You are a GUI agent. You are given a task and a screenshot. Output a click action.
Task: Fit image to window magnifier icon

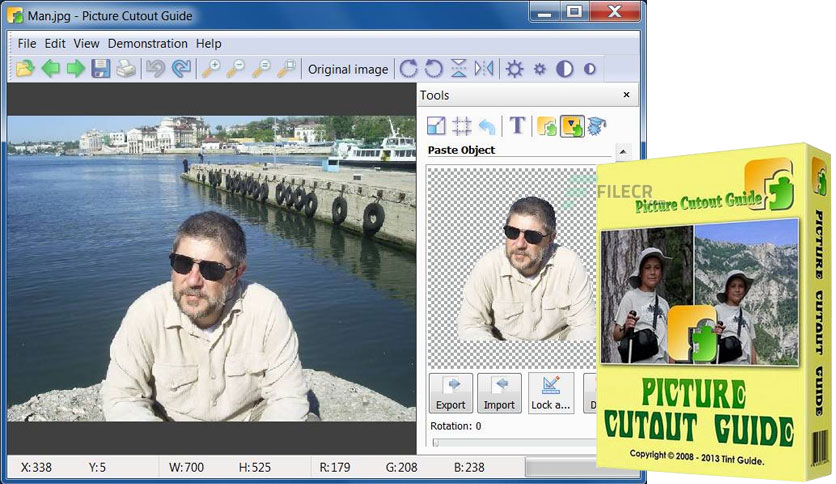tap(287, 69)
